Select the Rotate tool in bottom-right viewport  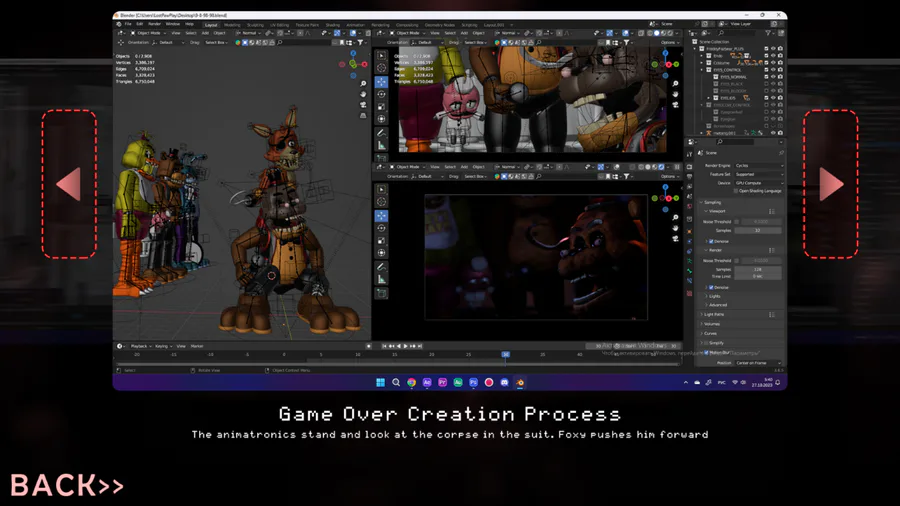pos(381,228)
